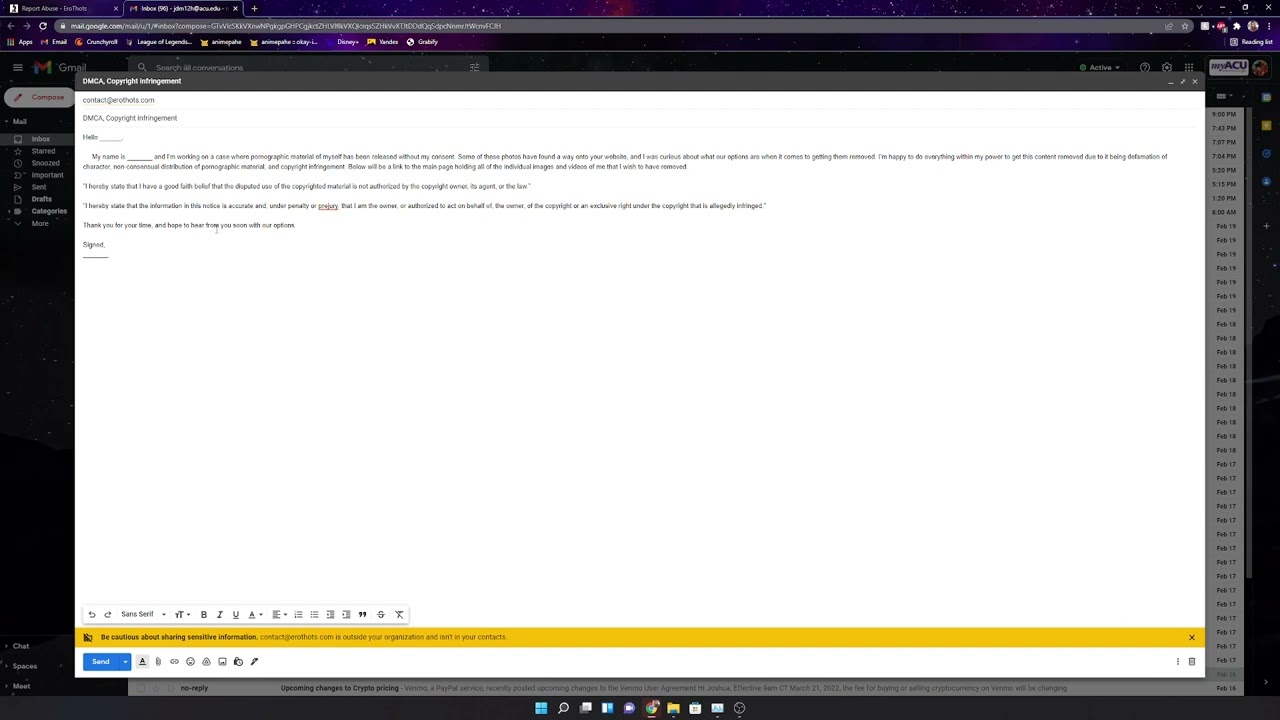Click the Gmail main menu hamburger
1280x720 pixels.
(x=18, y=67)
